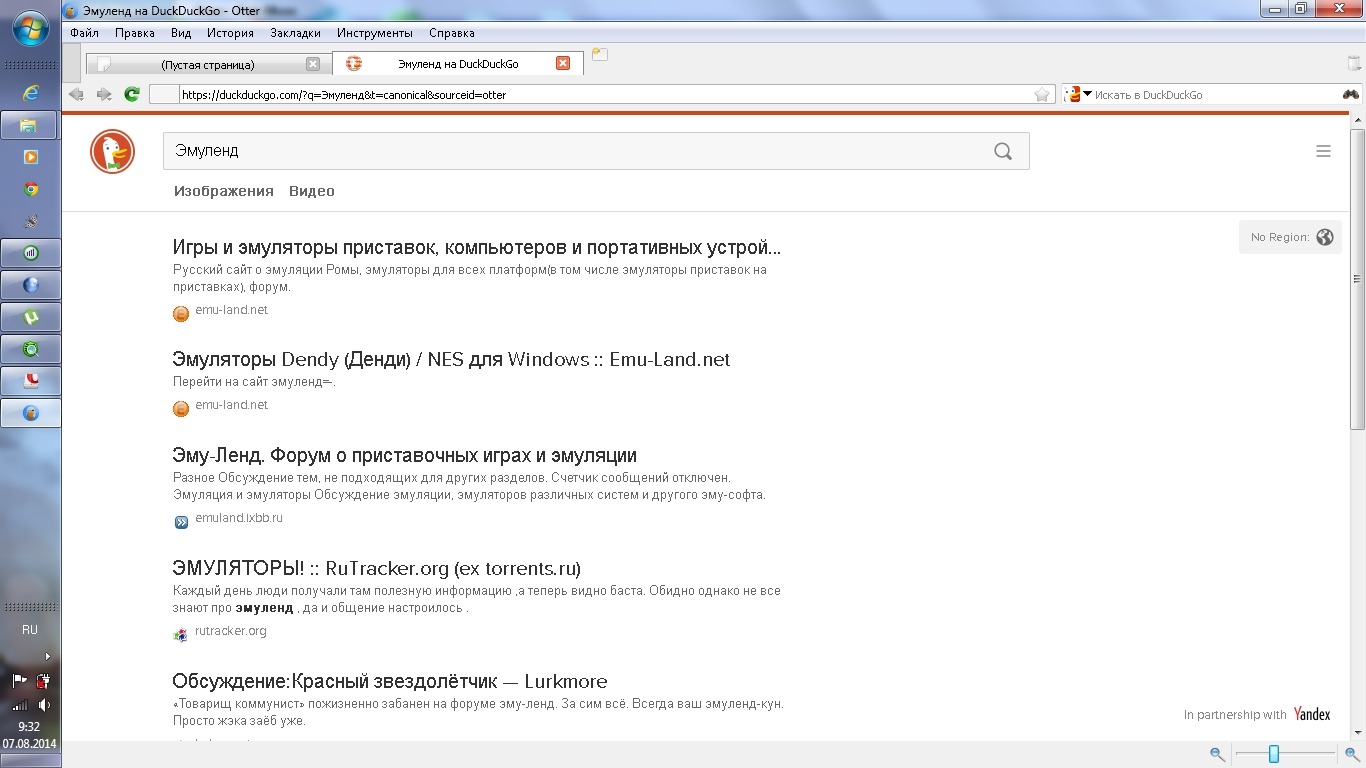Open the Справка menu
Viewport: 1366px width, 768px height.
click(452, 33)
